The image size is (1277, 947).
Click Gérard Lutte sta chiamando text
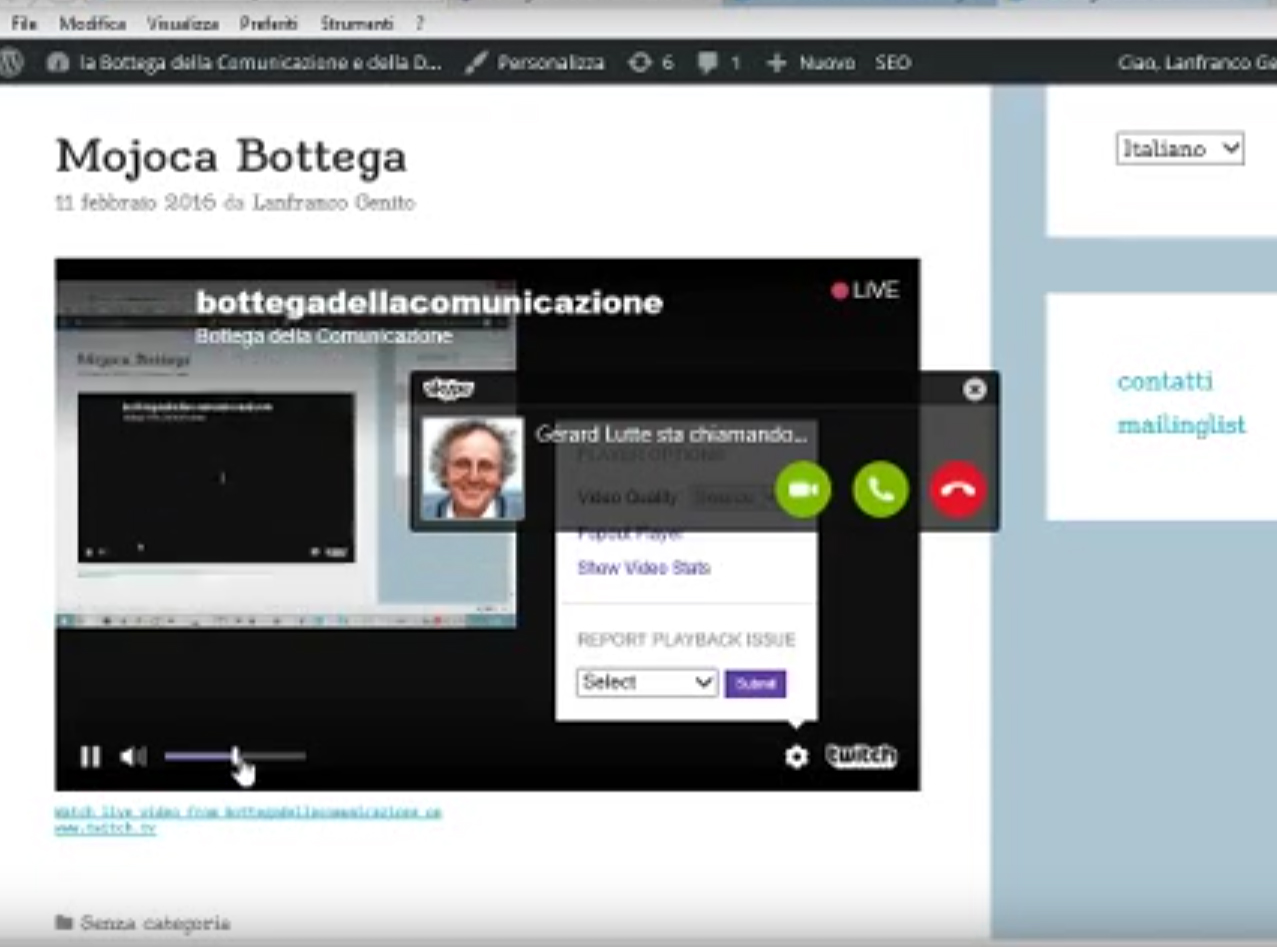pyautogui.click(x=671, y=435)
